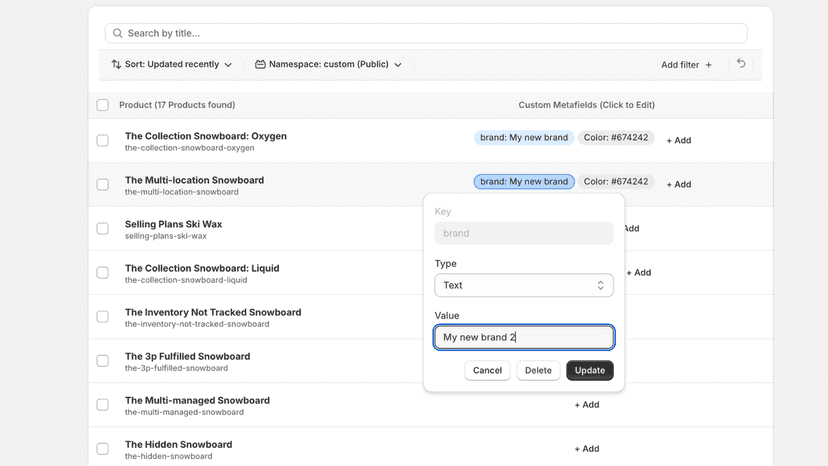Click The Collection Snowboard: Liquid title
This screenshot has height=466, width=828.
click(x=202, y=268)
